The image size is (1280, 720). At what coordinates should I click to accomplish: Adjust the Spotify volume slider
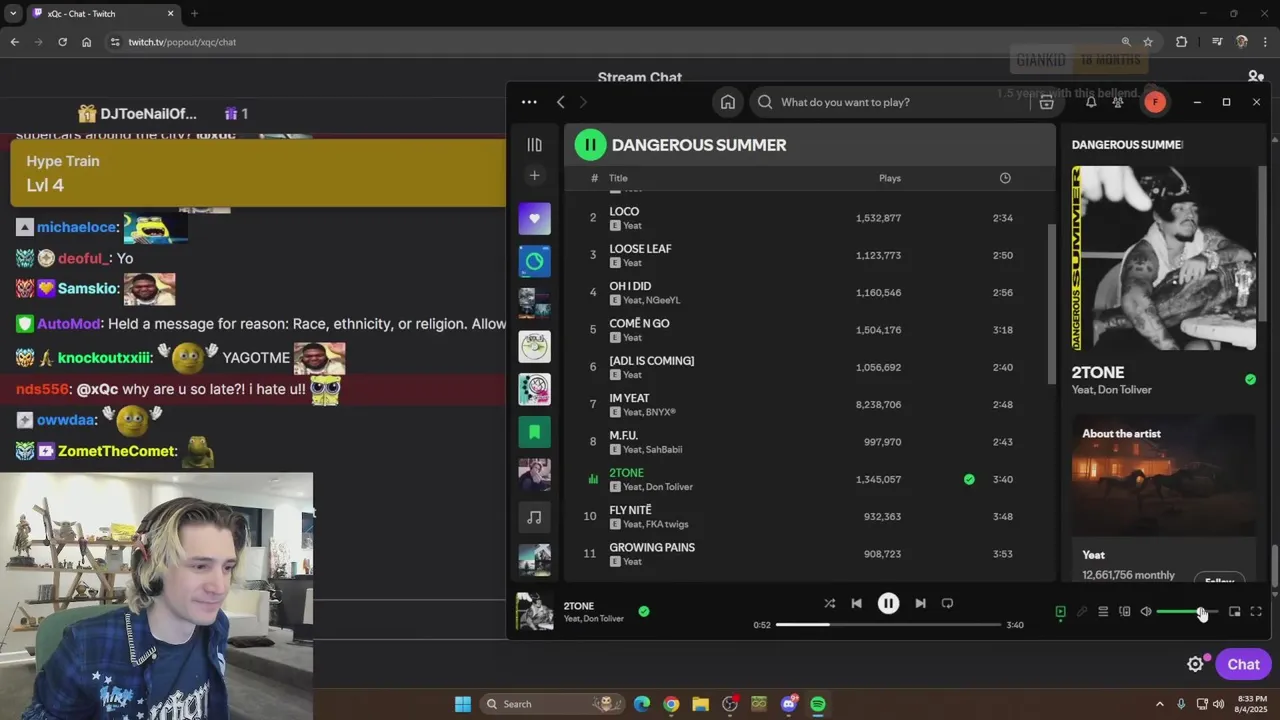(x=1187, y=612)
